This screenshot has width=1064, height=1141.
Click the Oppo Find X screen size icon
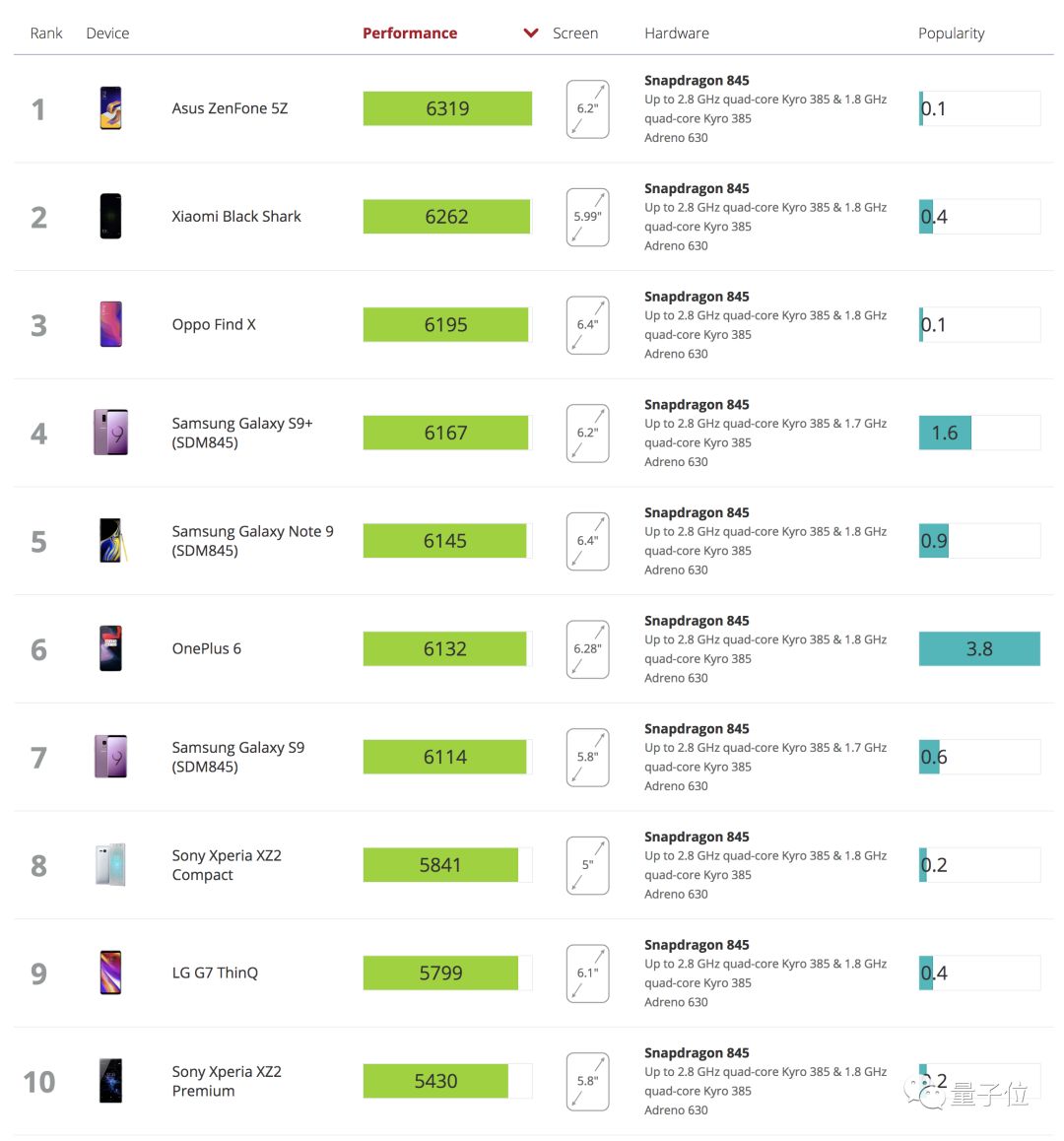tap(588, 325)
